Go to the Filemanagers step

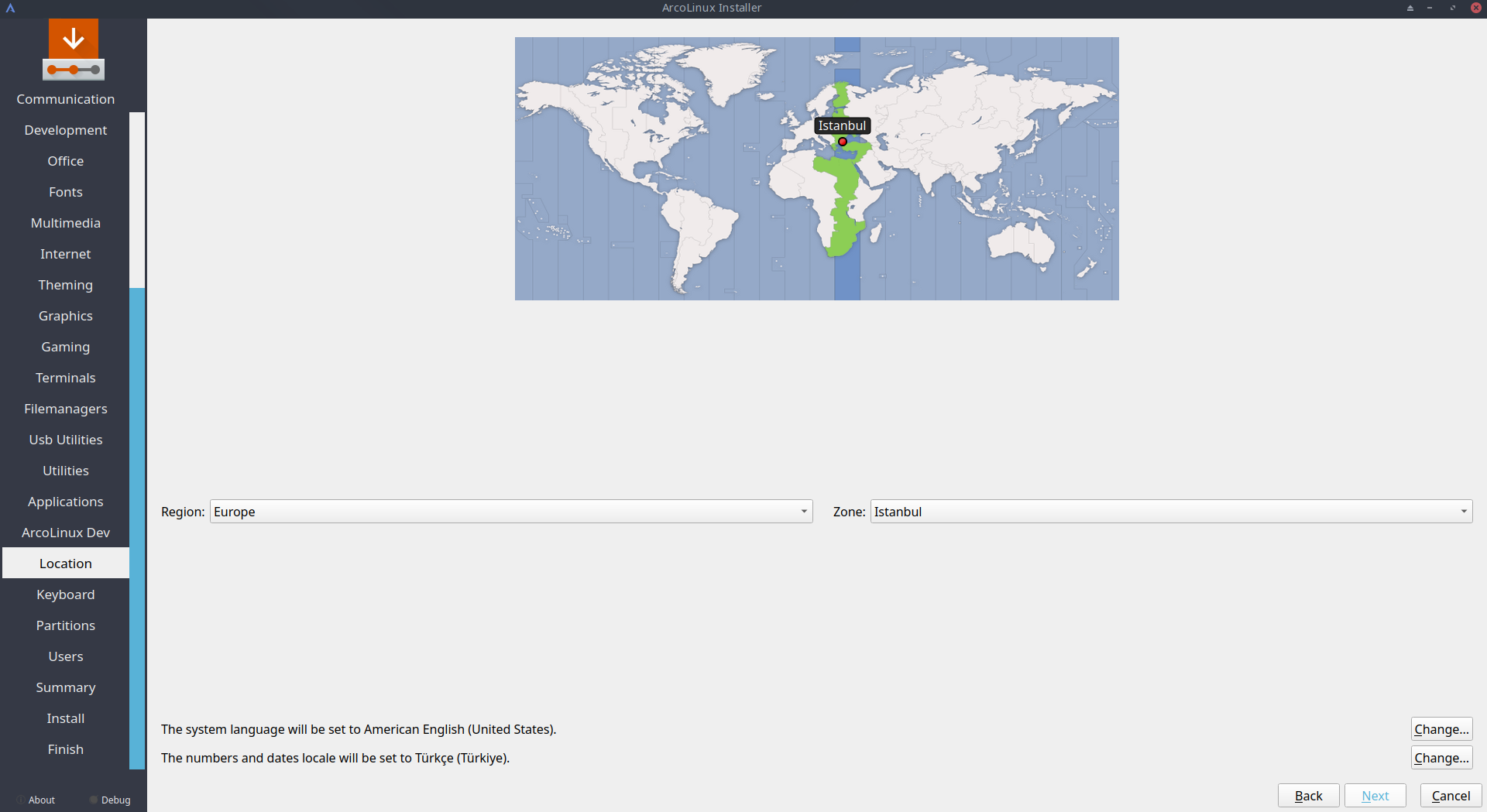(66, 409)
